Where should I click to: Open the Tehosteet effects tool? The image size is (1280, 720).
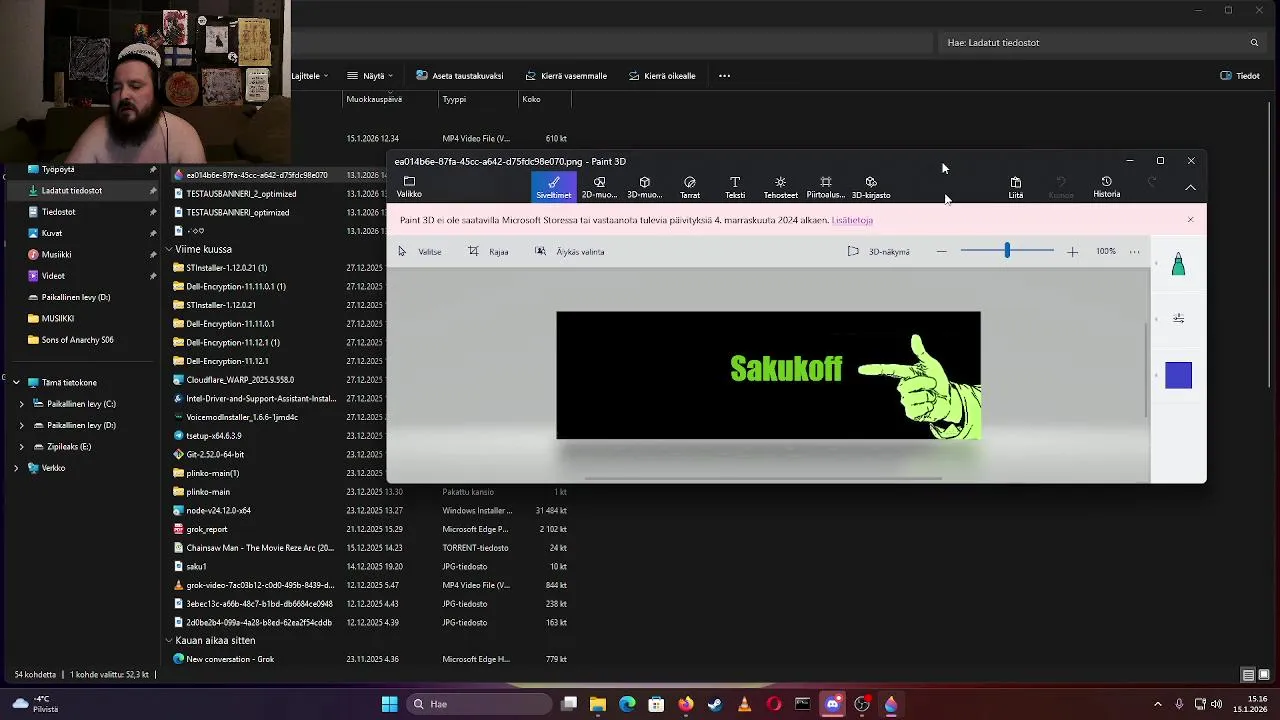pos(780,187)
